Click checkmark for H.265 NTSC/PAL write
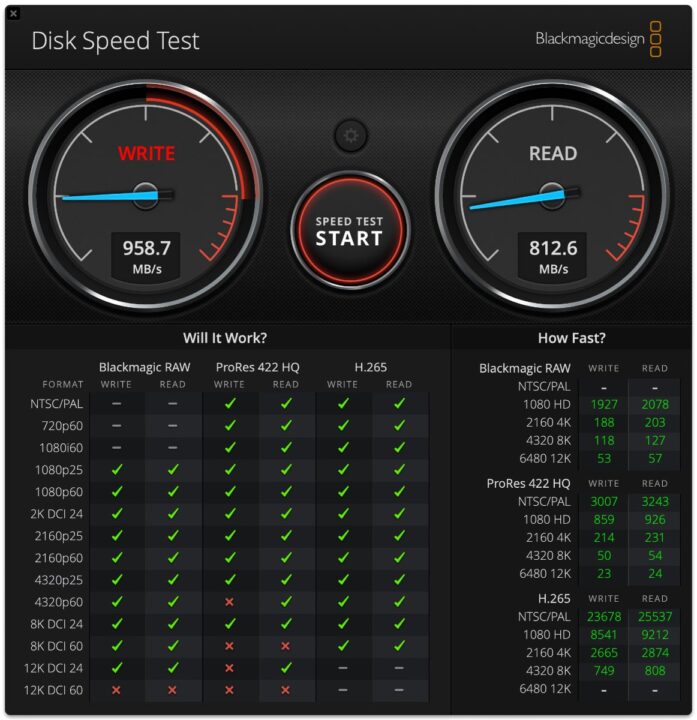This screenshot has width=697, height=720. click(343, 404)
